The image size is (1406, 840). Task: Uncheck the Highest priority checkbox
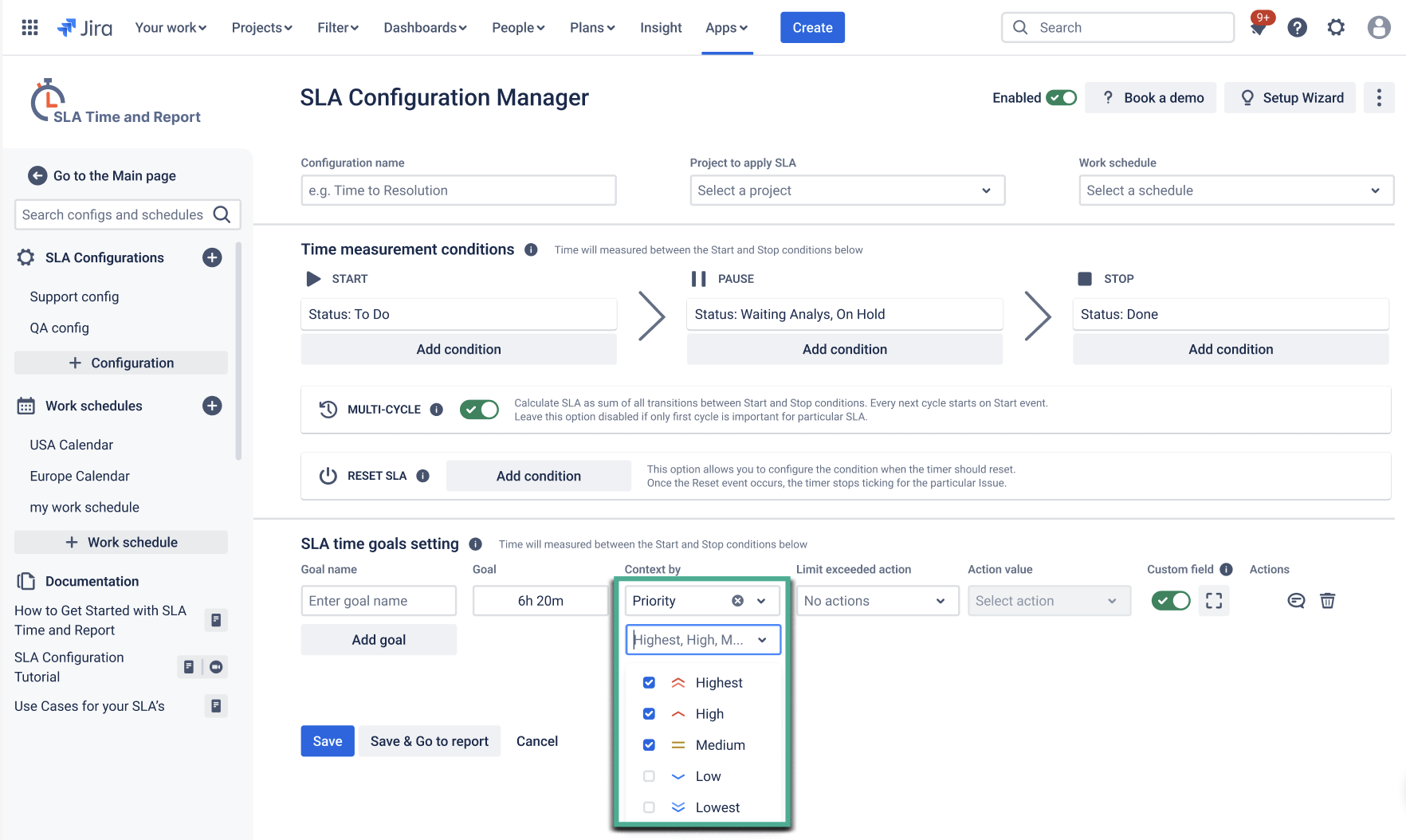click(649, 683)
